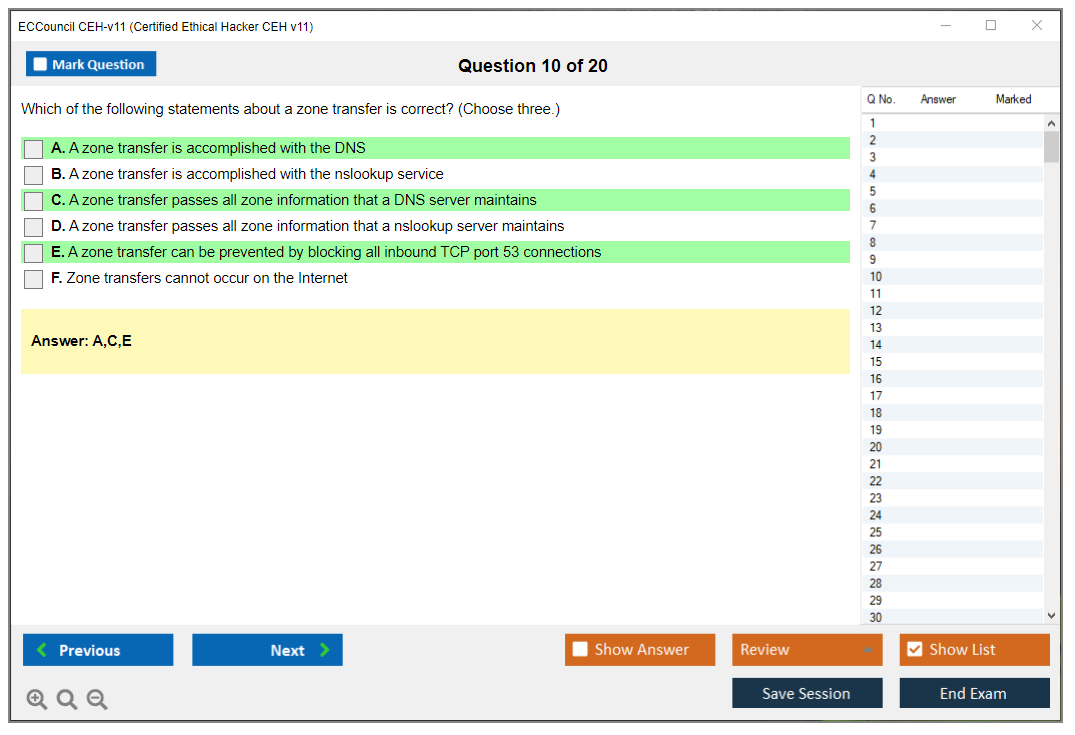Check option C about DNS server
1075x735 pixels.
(x=34, y=201)
